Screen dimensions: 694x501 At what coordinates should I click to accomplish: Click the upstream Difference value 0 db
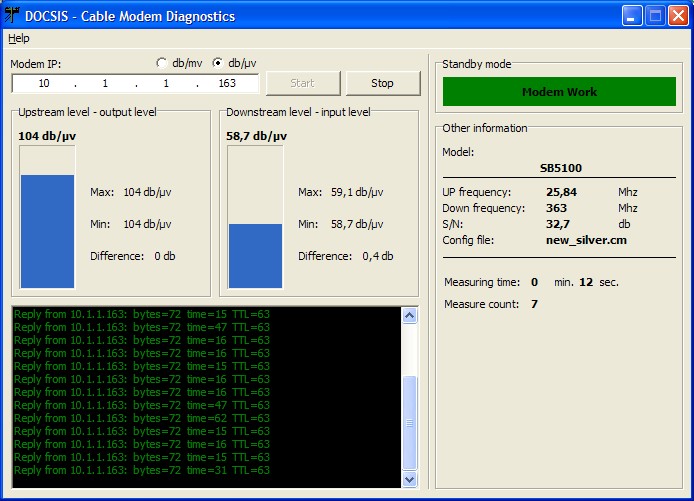[165, 256]
